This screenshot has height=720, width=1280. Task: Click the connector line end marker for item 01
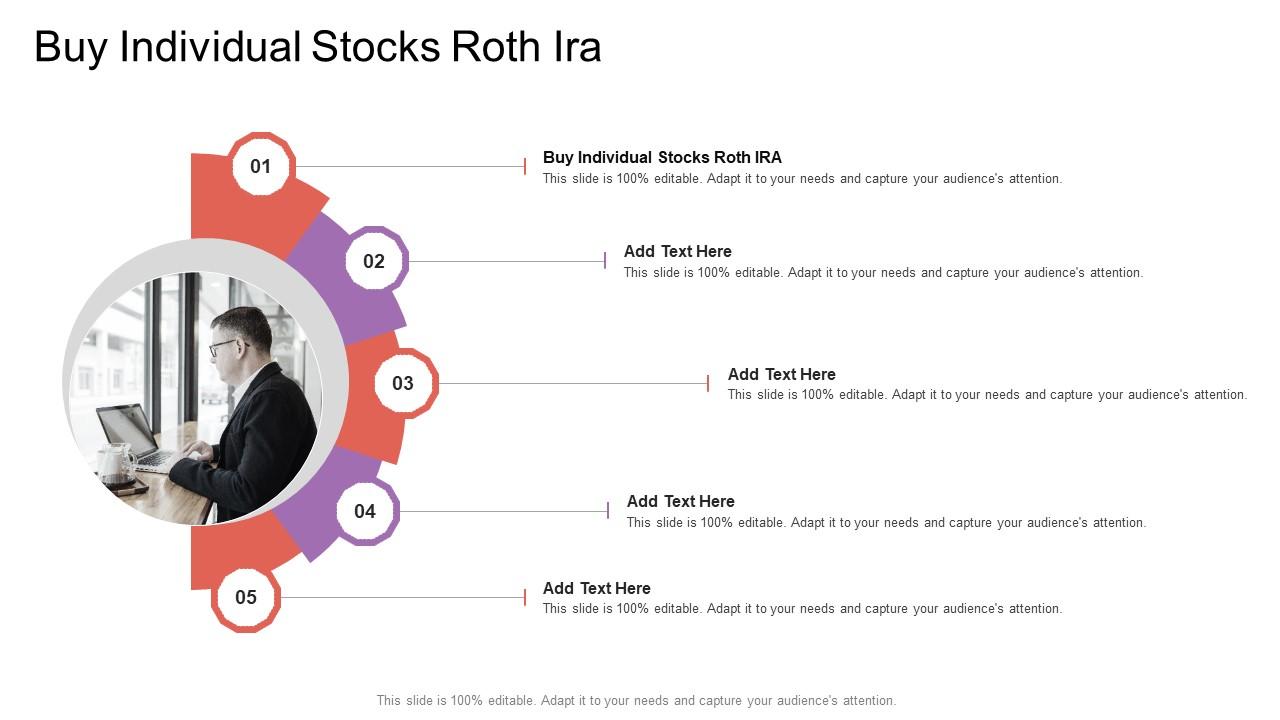point(525,166)
